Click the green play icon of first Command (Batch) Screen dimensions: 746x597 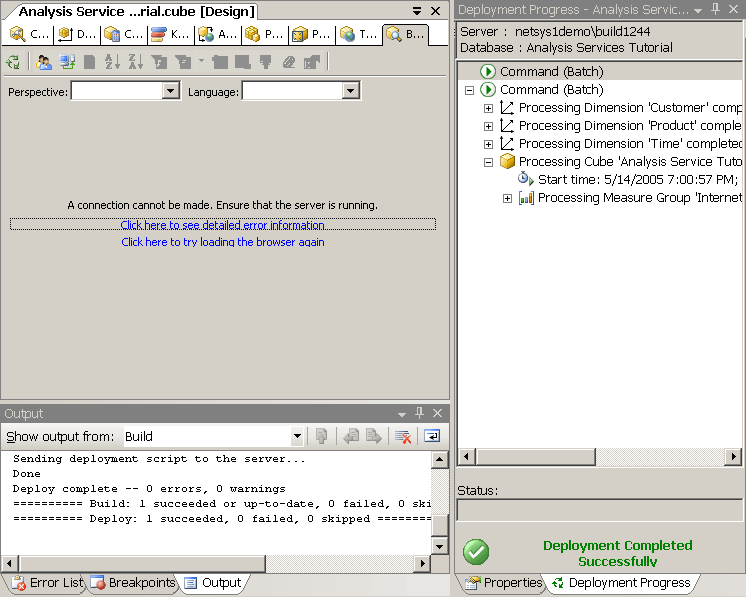[x=488, y=71]
